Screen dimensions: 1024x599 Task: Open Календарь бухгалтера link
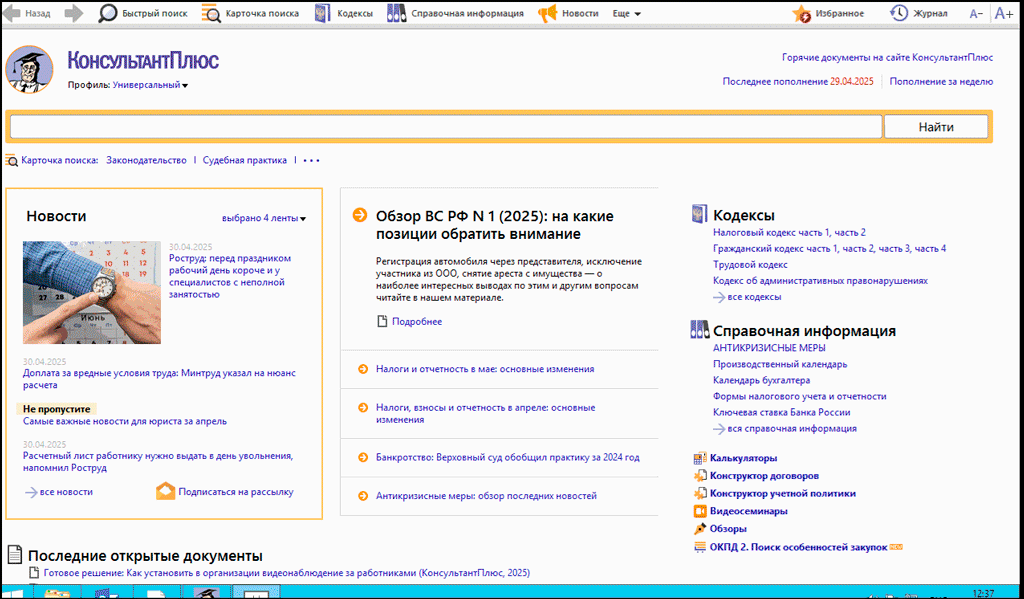(x=761, y=380)
